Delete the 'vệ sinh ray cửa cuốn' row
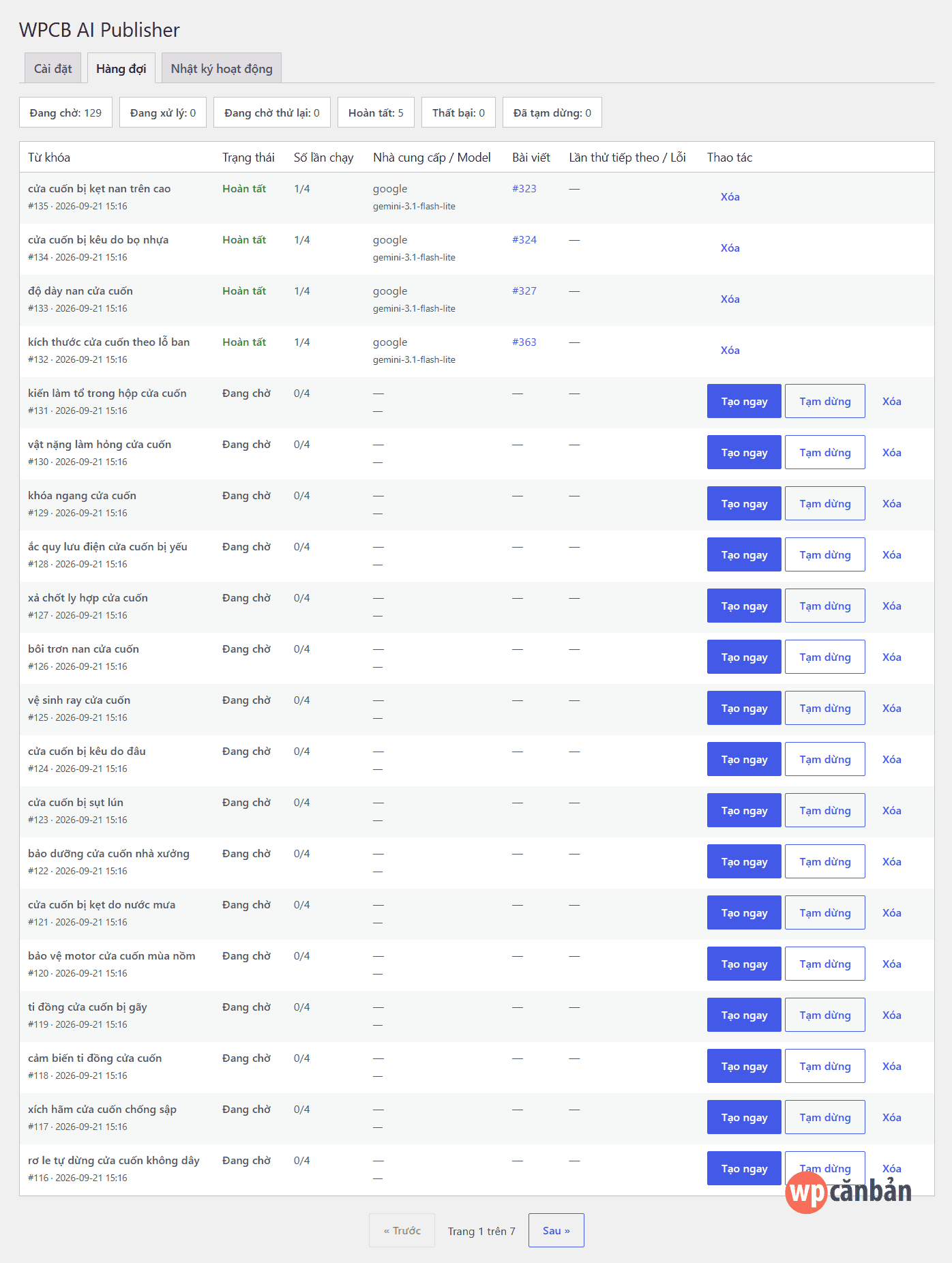Viewport: 952px width, 1263px height. [892, 709]
